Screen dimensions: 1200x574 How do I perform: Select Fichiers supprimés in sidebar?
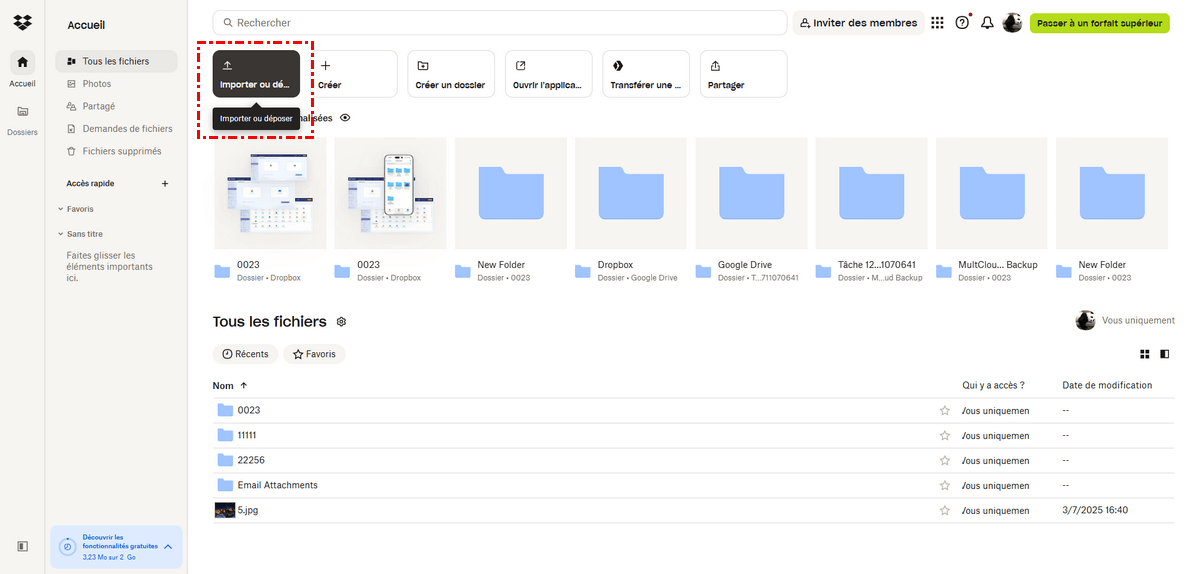point(116,151)
